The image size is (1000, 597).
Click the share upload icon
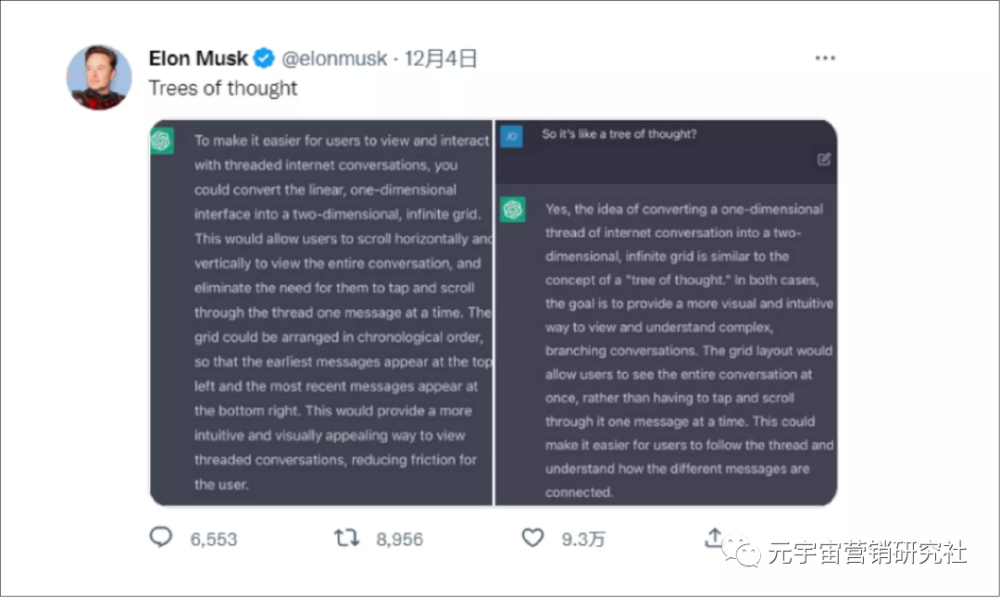coord(714,538)
